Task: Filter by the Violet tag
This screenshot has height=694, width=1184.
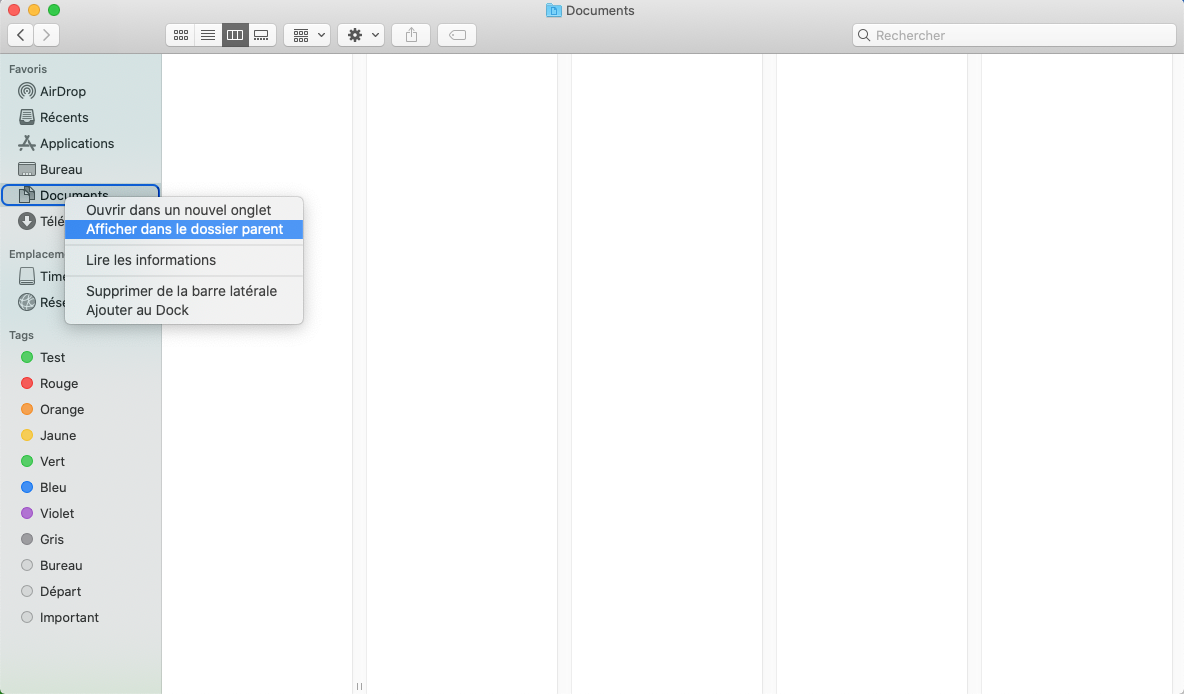Action: [57, 513]
